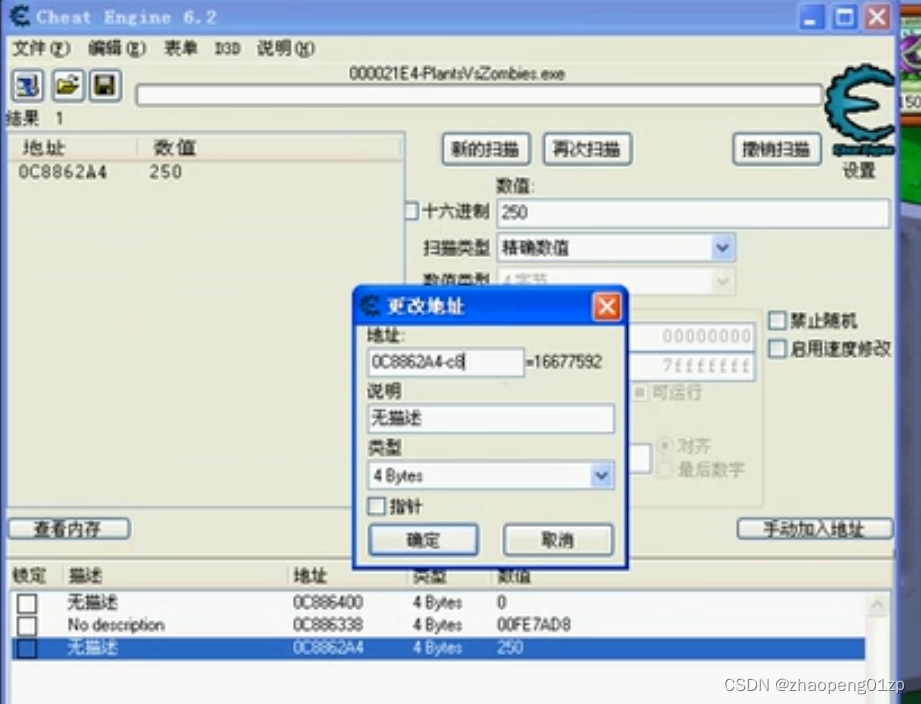The height and width of the screenshot is (704, 921).
Task: Enable the 十六进制 hexadecimal checkbox
Action: (410, 211)
